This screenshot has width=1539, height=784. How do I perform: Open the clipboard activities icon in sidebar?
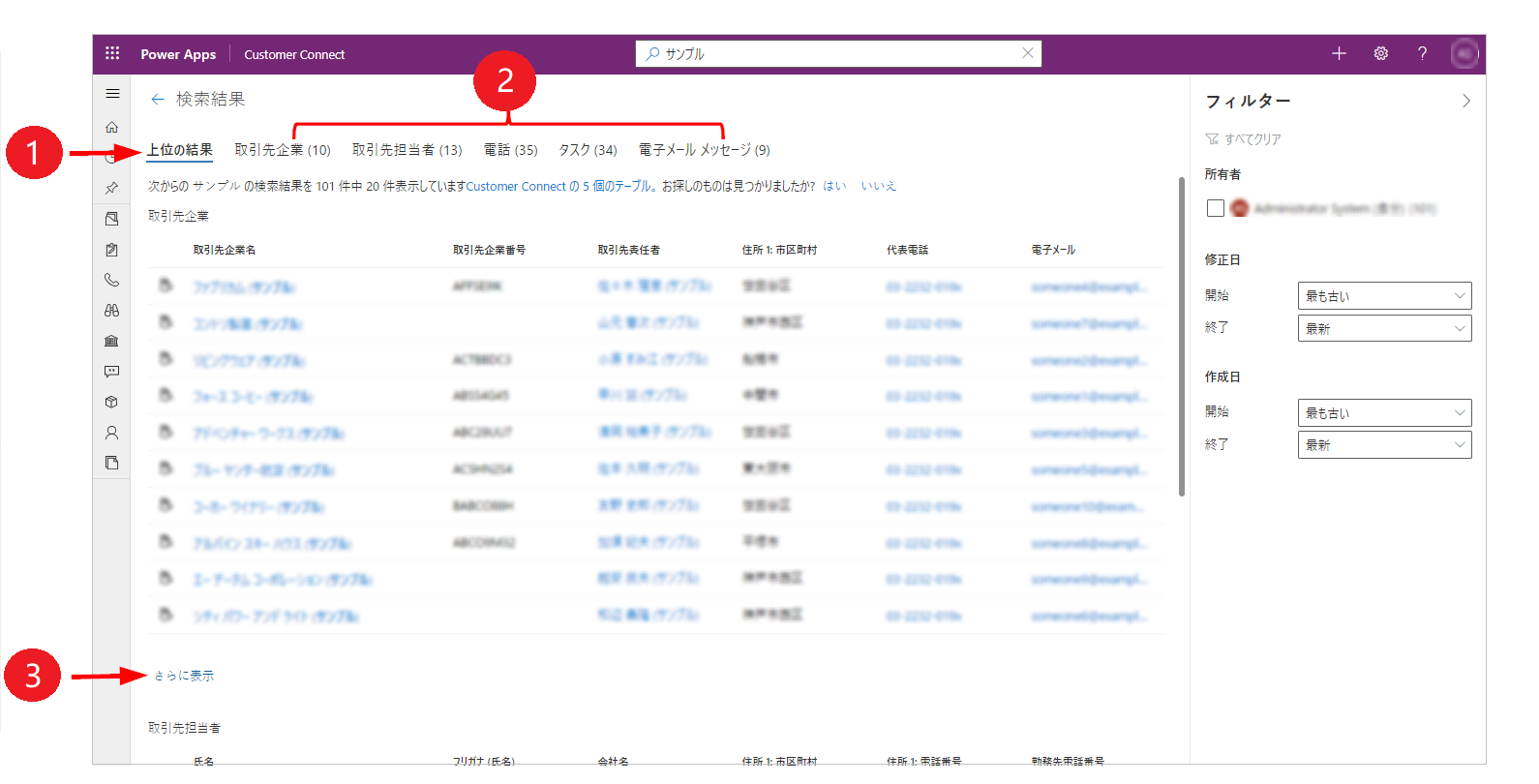pyautogui.click(x=112, y=250)
